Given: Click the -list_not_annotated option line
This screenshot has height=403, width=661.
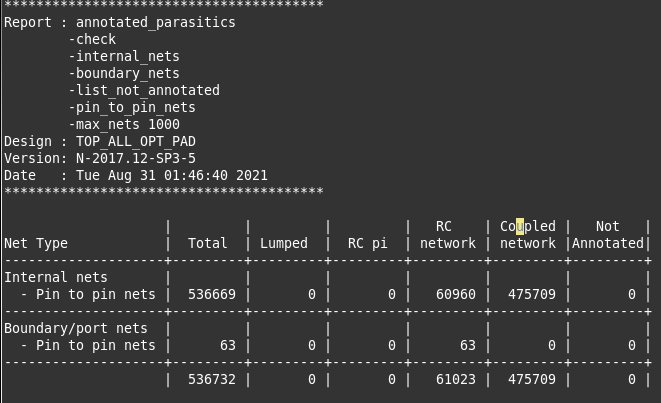Looking at the screenshot, I should point(144,90).
